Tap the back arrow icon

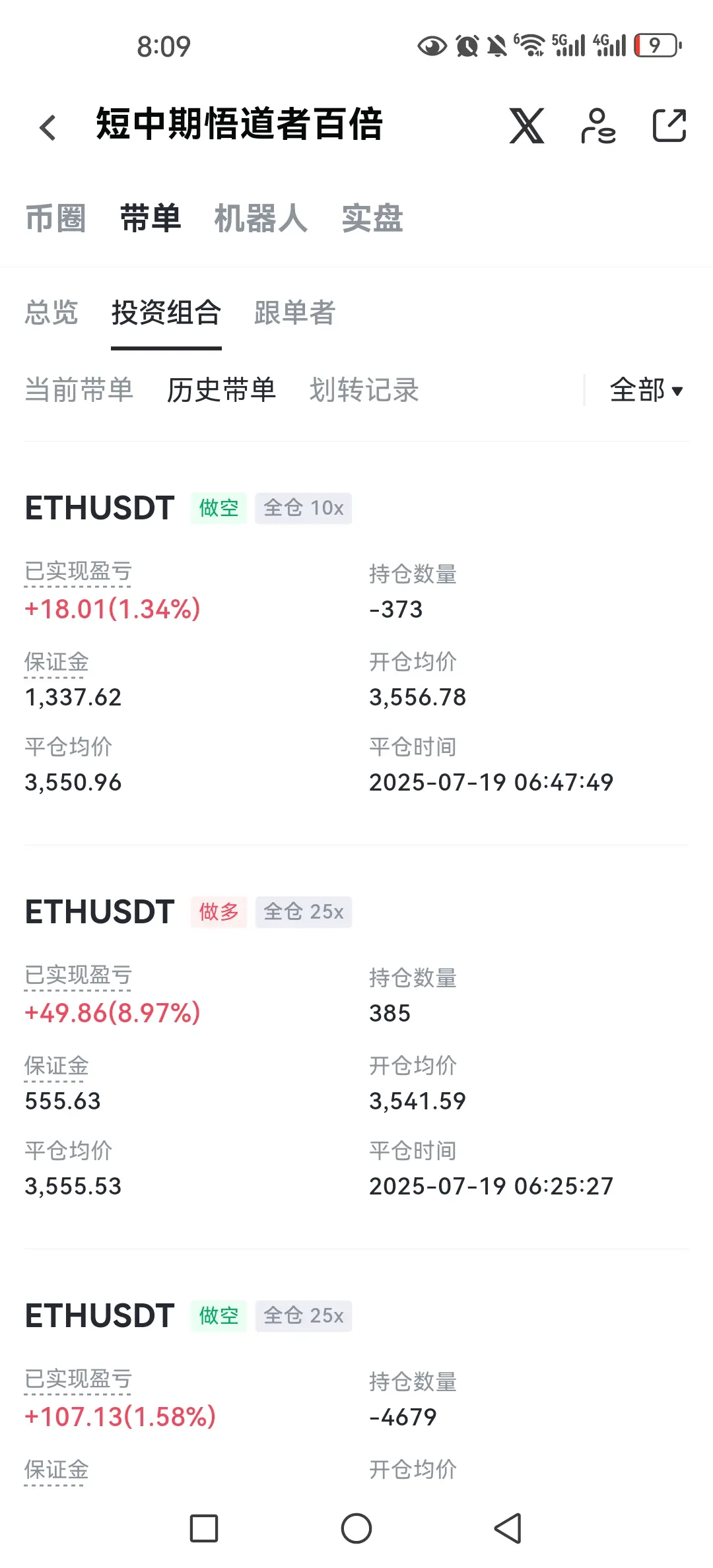pyautogui.click(x=48, y=127)
